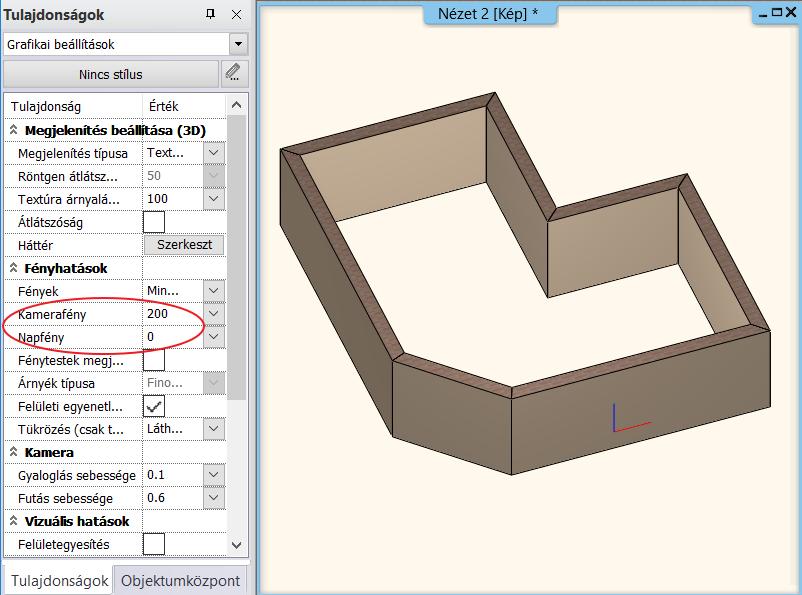
Task: Click the Háttér Szerkeszt button
Action: [184, 245]
